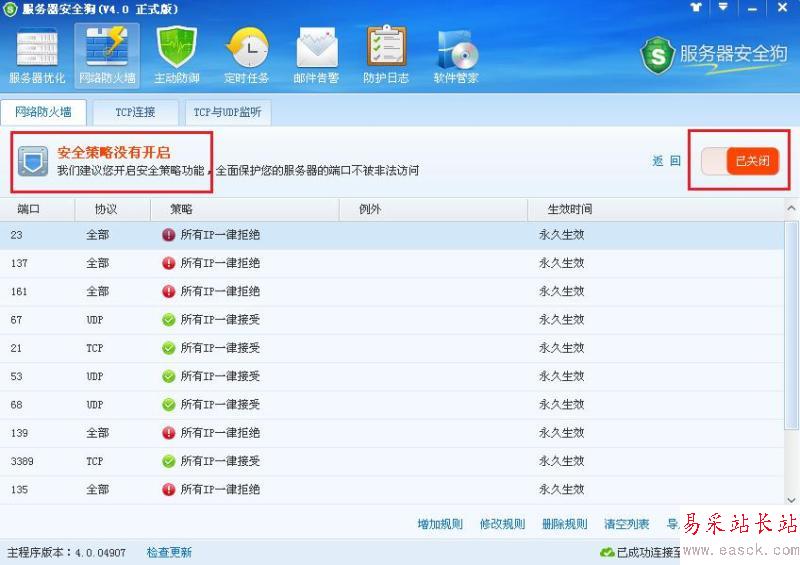Screen dimensions: 800x565
Task: Select the port 139 rule row
Action: [392, 433]
